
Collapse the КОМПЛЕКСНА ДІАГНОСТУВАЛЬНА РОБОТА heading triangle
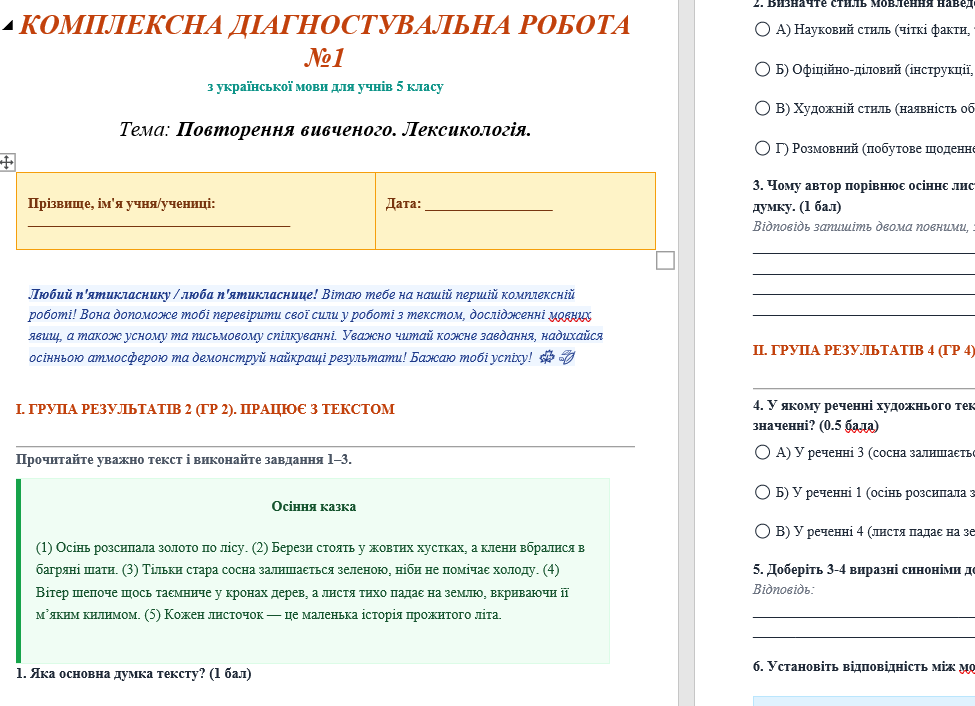(x=7, y=26)
